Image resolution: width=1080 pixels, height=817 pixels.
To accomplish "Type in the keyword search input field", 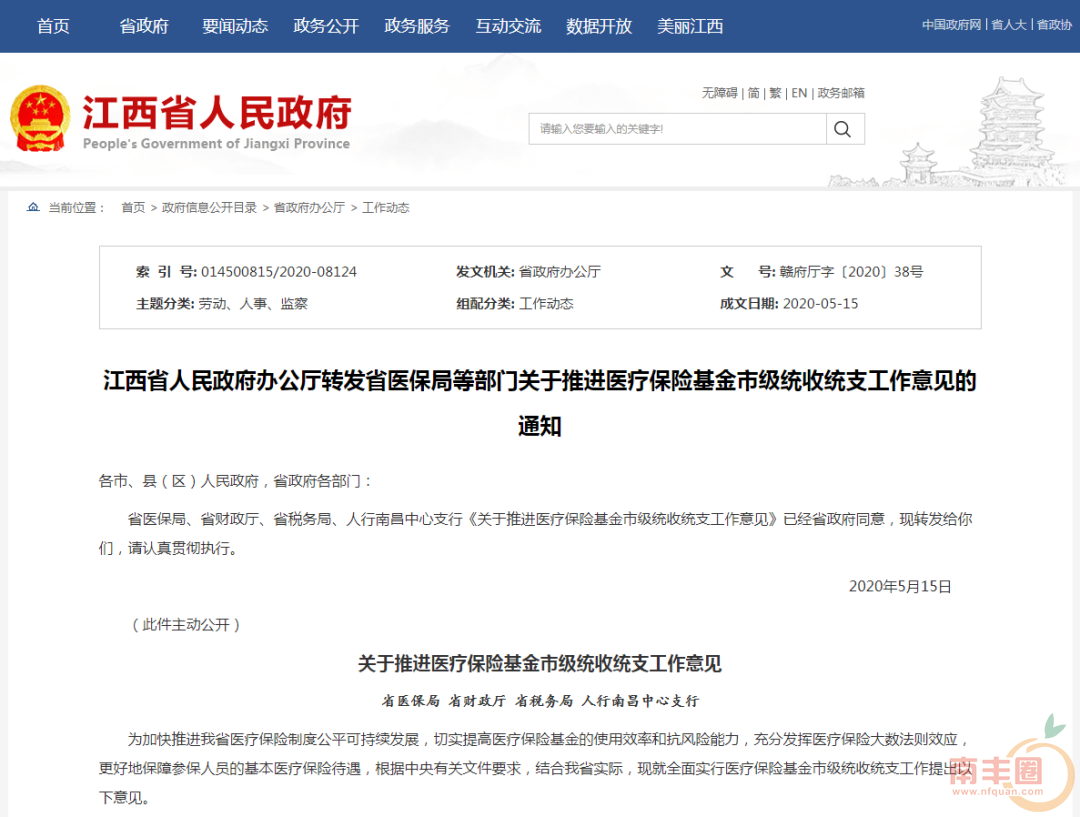I will pos(677,129).
